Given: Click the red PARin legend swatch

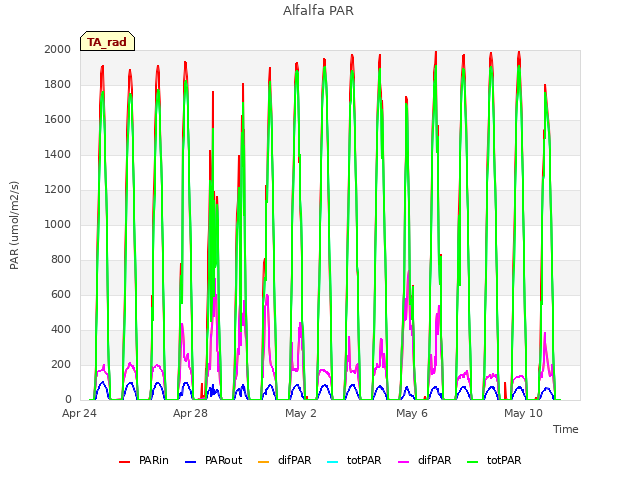Looking at the screenshot, I should tap(124, 461).
